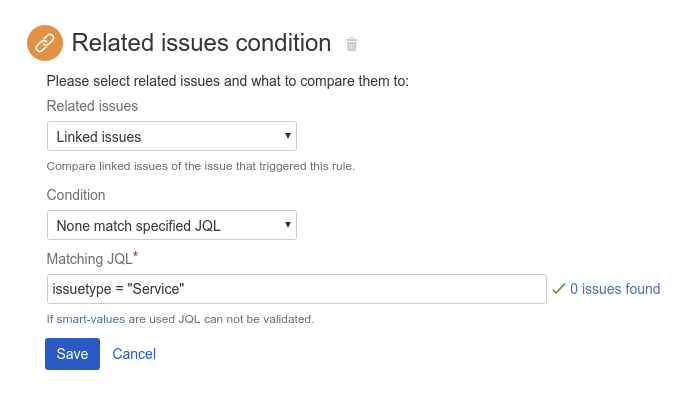Click the orange chain-link condition icon
The width and height of the screenshot is (695, 393).
pos(45,43)
